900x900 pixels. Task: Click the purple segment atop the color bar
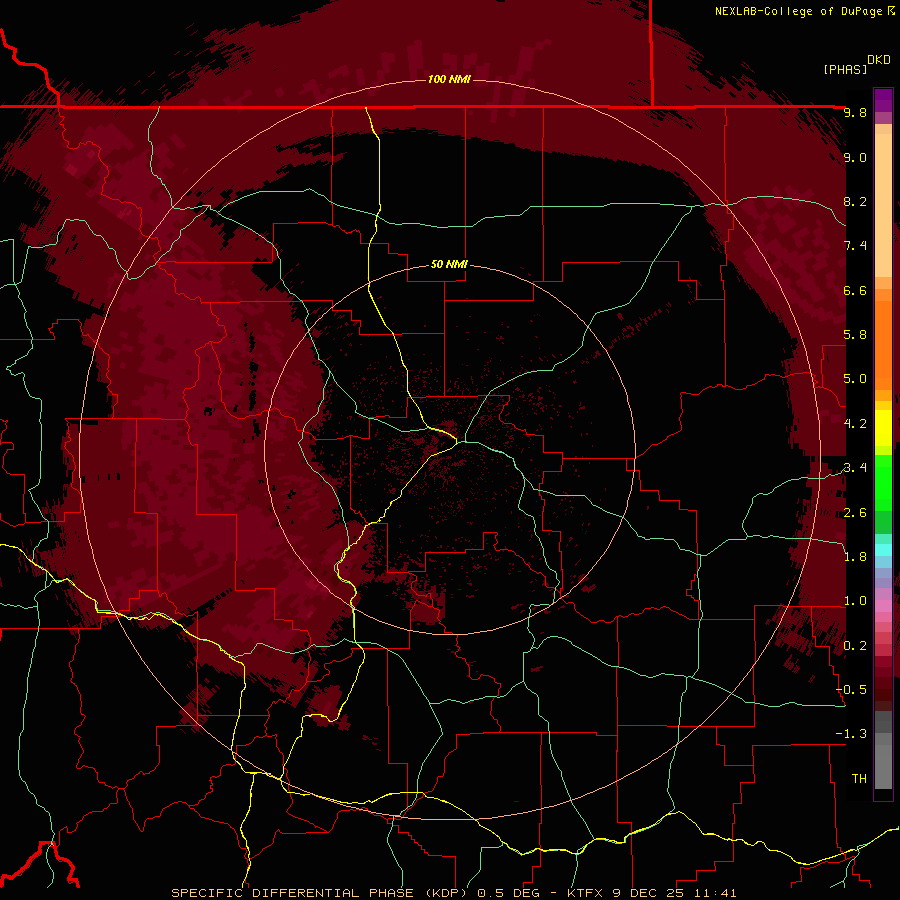click(883, 100)
